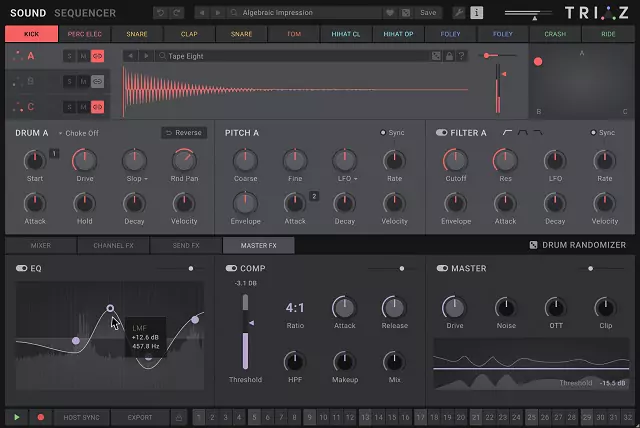Load previous sample arrow beside Tape Eight
The width and height of the screenshot is (640, 428).
pyautogui.click(x=130, y=56)
